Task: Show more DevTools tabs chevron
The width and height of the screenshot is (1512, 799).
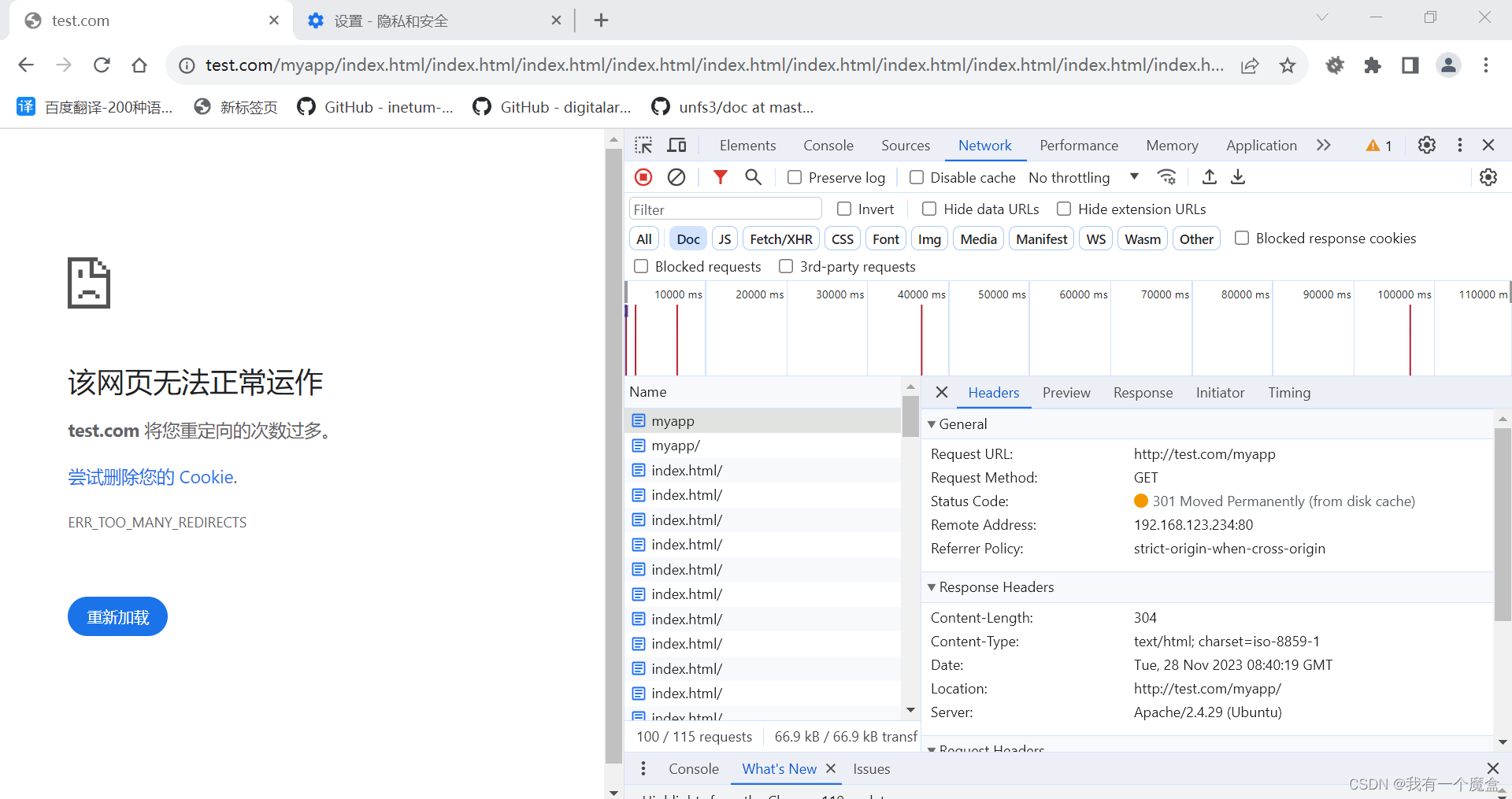Action: pyautogui.click(x=1324, y=145)
